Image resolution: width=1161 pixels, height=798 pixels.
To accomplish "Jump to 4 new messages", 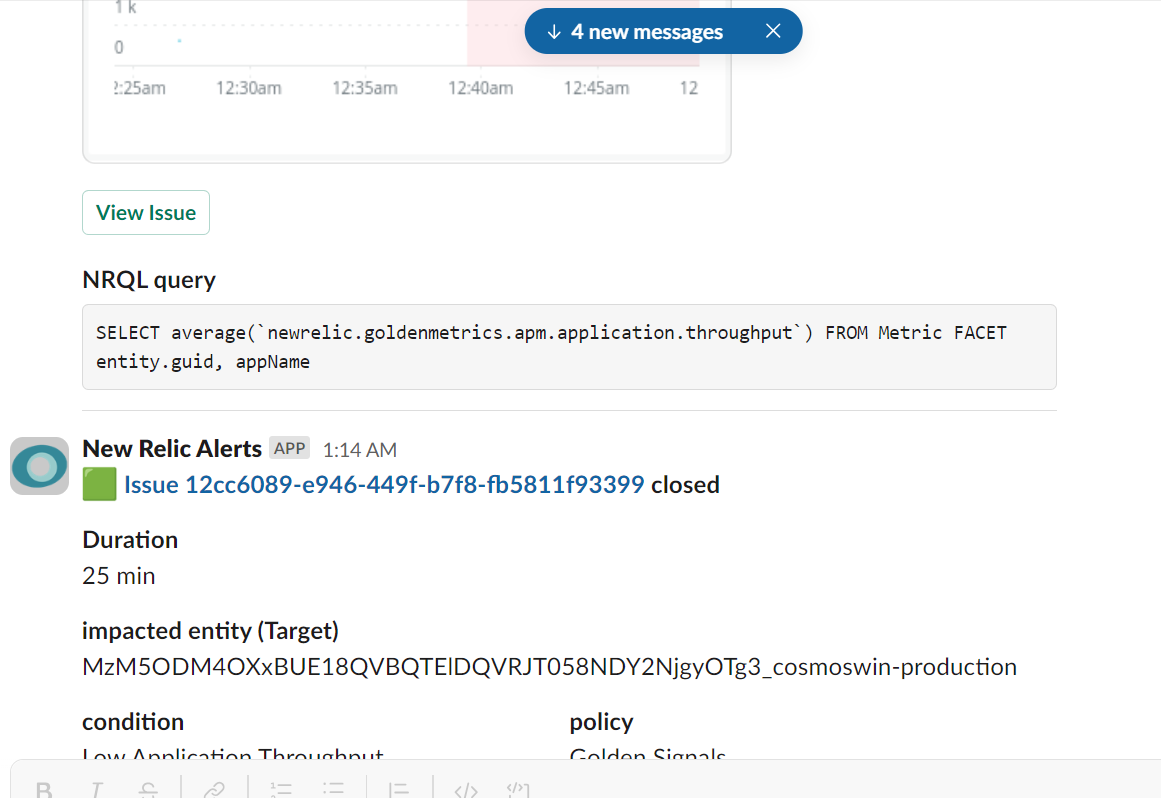I will [635, 32].
